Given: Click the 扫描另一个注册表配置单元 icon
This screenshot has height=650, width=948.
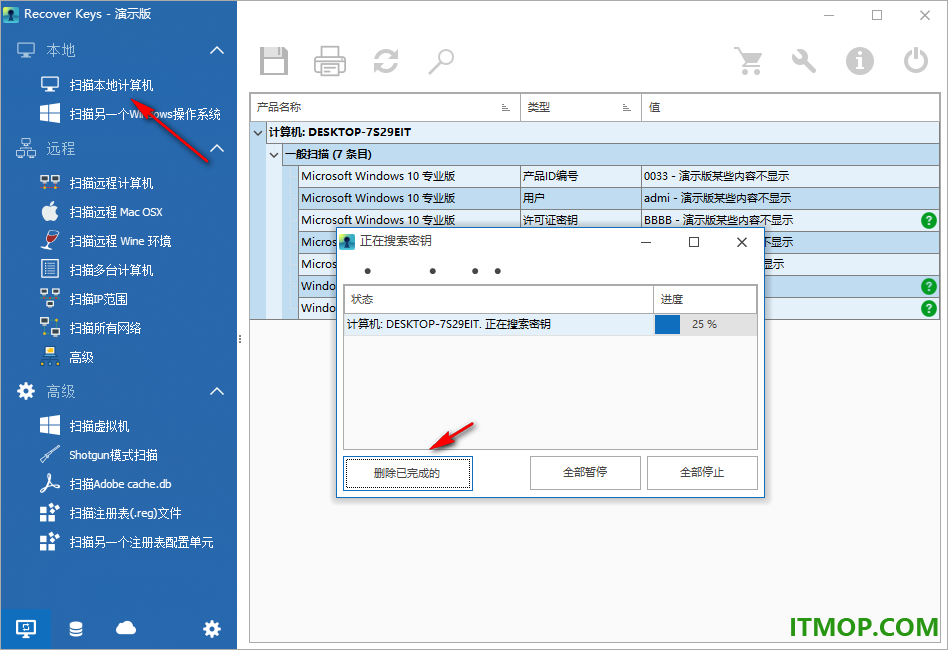Looking at the screenshot, I should coord(50,542).
